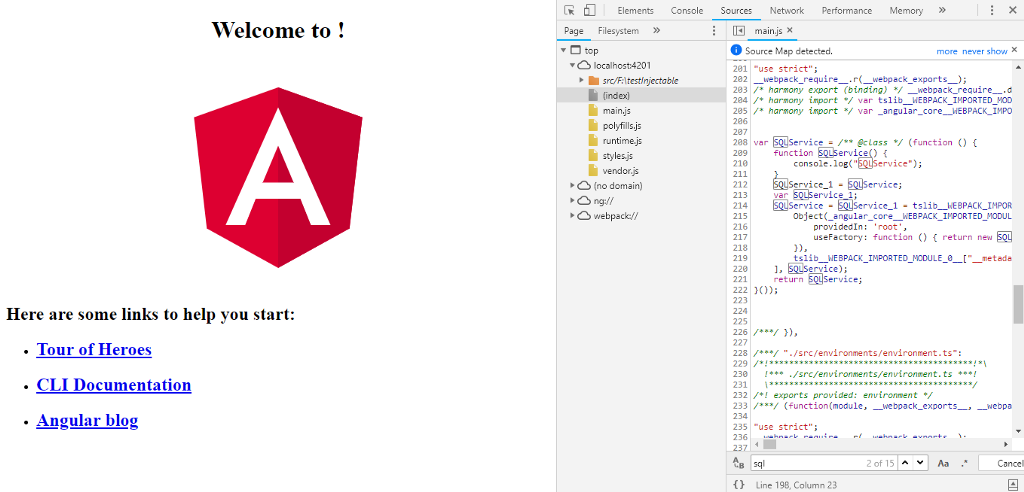Jump to previous search match
This screenshot has height=492, width=1024.
click(x=905, y=463)
